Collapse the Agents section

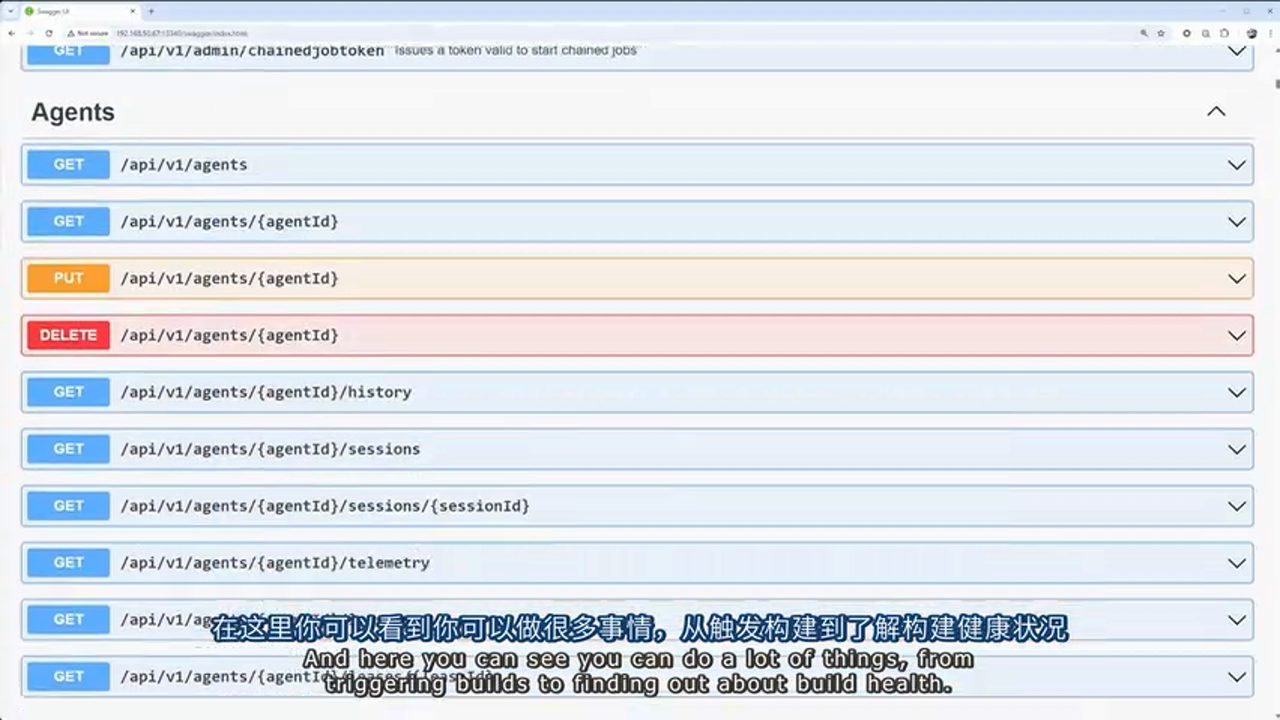[1215, 111]
